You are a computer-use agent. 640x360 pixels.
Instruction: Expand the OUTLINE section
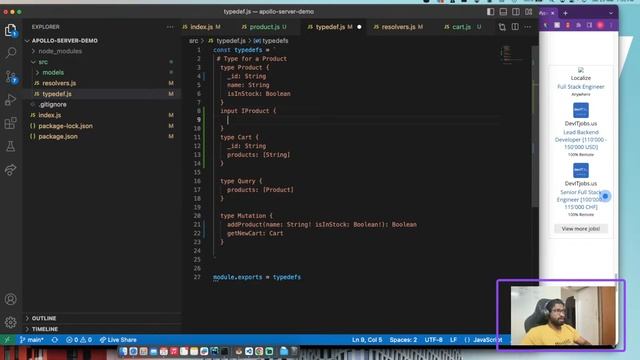click(x=44, y=318)
